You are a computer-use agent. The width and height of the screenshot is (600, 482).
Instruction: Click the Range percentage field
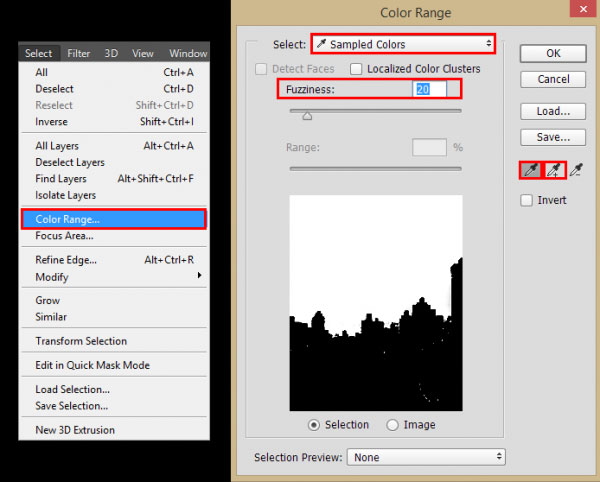point(429,147)
